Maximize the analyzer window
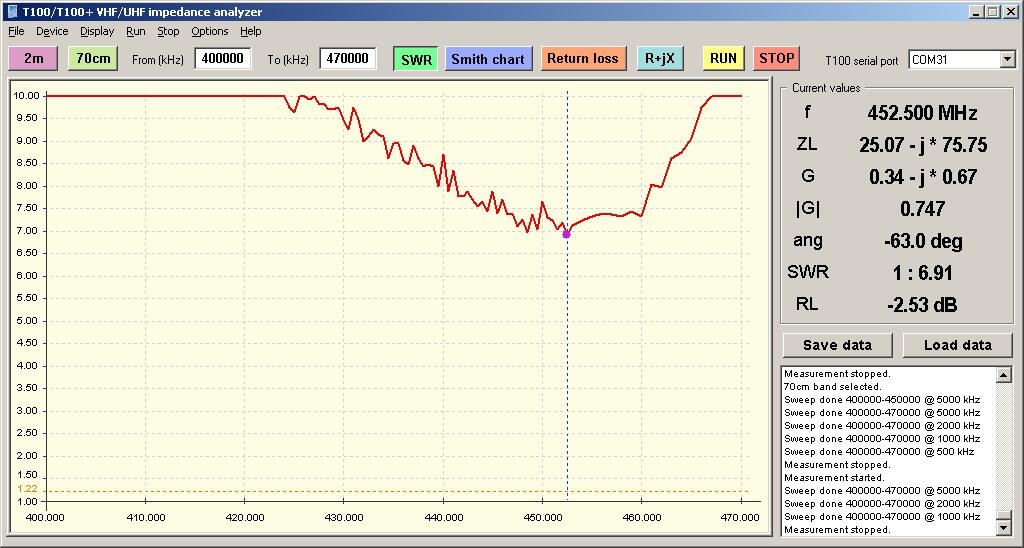This screenshot has height=548, width=1024. point(992,12)
